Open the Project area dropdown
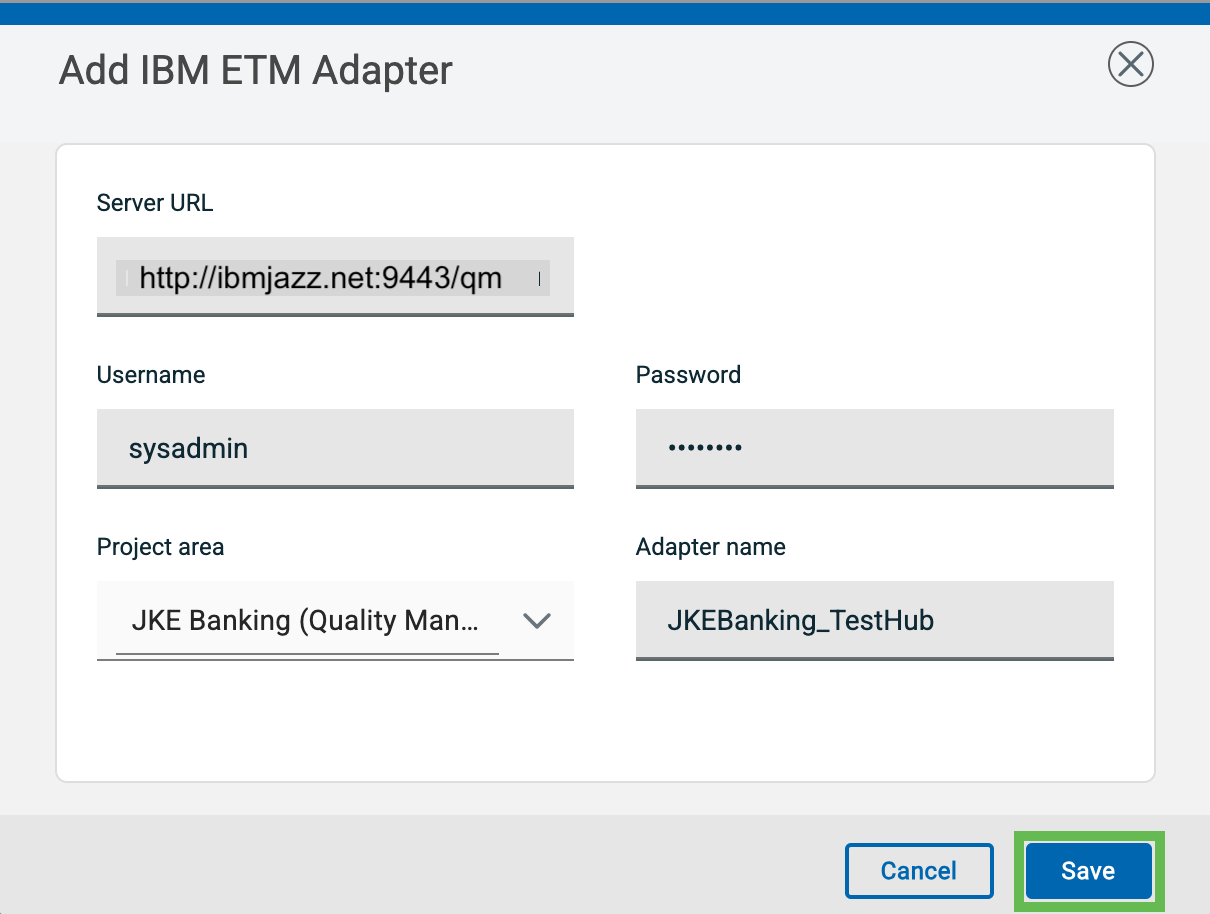This screenshot has width=1210, height=914. coord(335,621)
